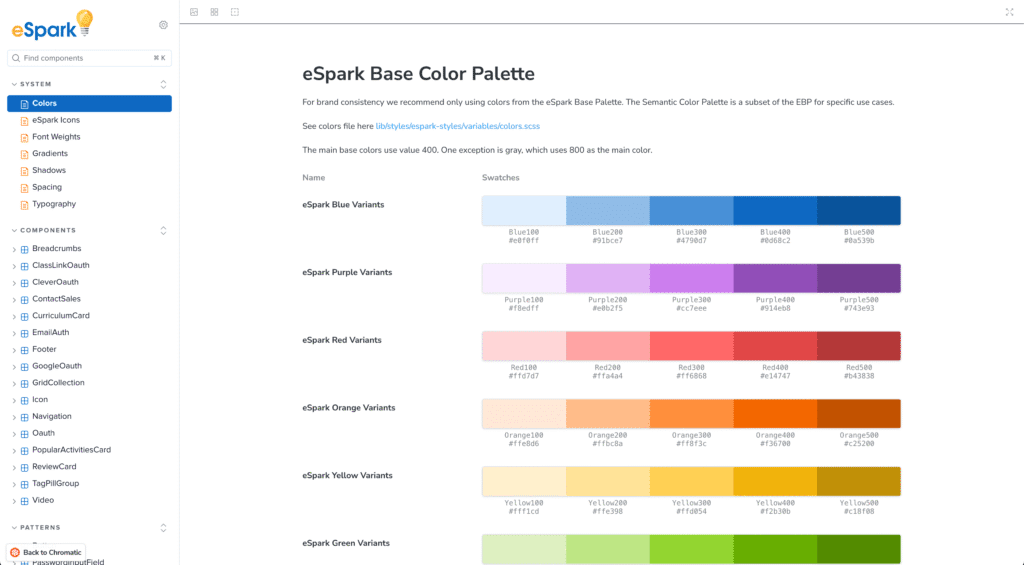Collapse the SYSTEM section
1024x565 pixels.
click(x=35, y=84)
